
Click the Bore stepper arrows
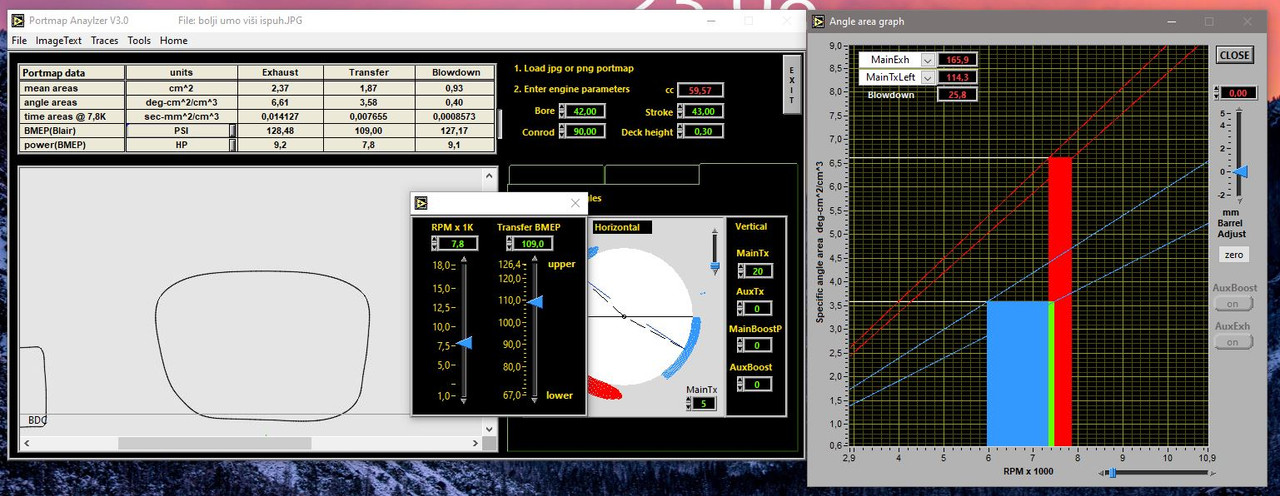[x=561, y=111]
